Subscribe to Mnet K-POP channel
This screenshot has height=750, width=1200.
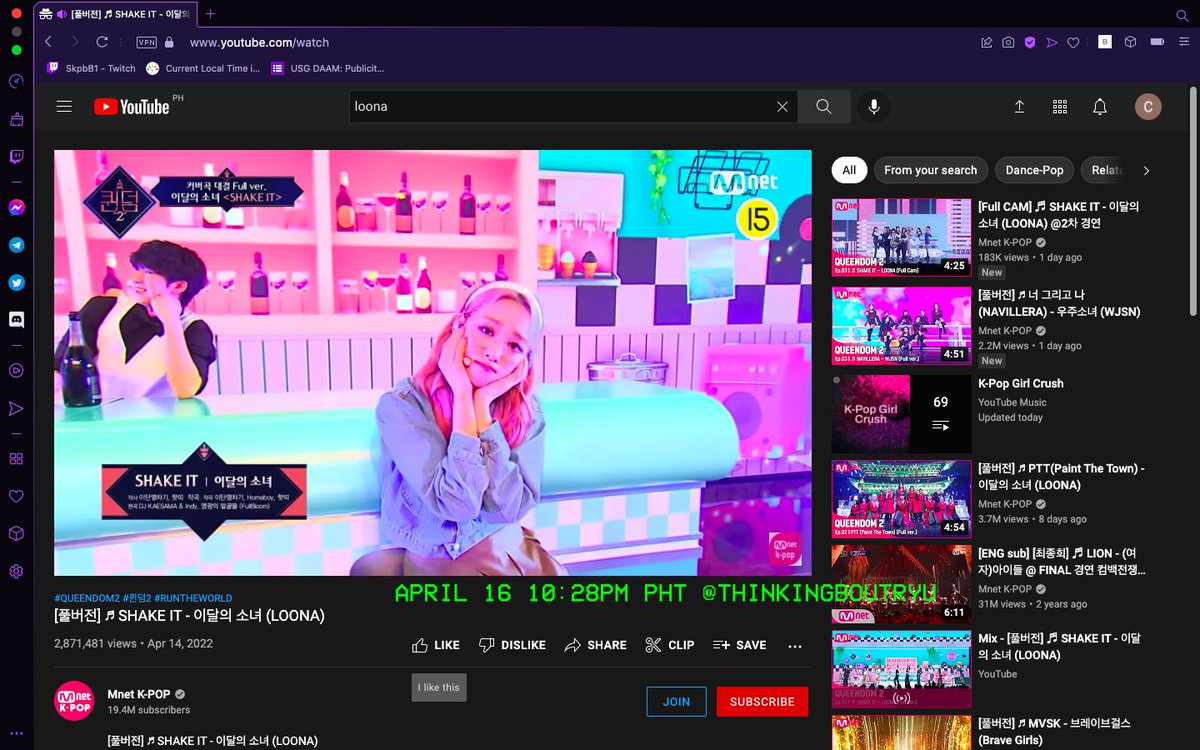pyautogui.click(x=762, y=702)
